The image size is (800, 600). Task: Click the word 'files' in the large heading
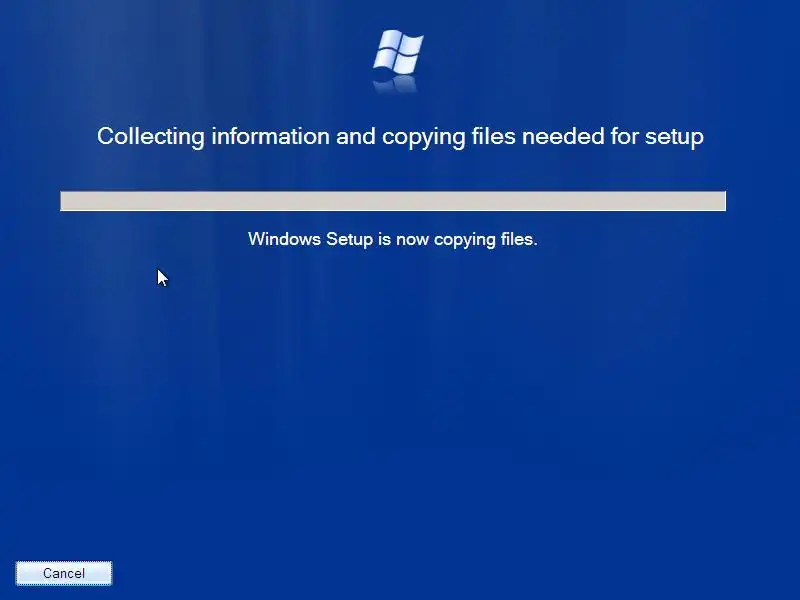click(x=493, y=136)
